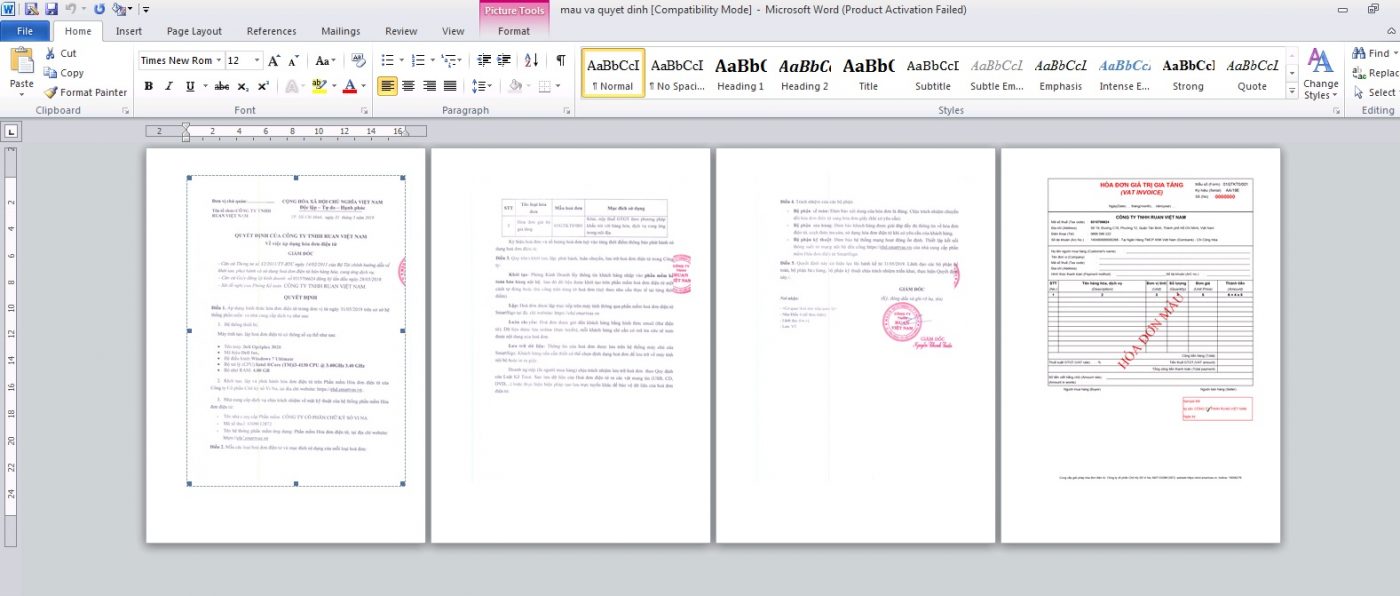
Task: Switch to the Page Layout tab
Action: point(194,31)
